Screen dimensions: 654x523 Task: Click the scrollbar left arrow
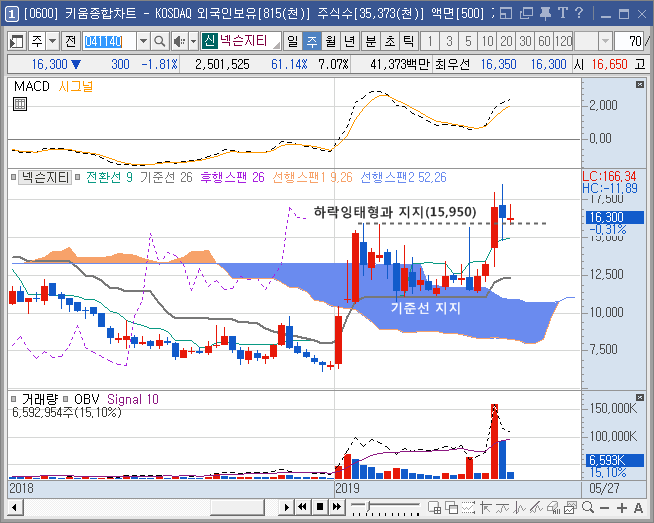[15, 508]
